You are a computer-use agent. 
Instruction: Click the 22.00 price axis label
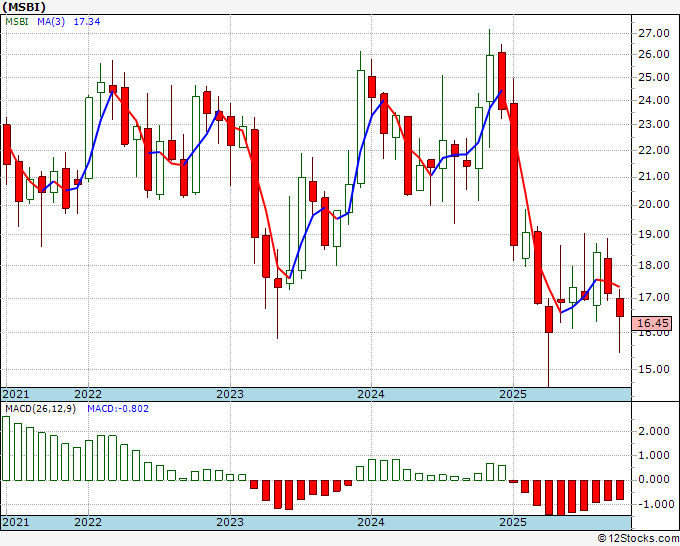point(654,150)
